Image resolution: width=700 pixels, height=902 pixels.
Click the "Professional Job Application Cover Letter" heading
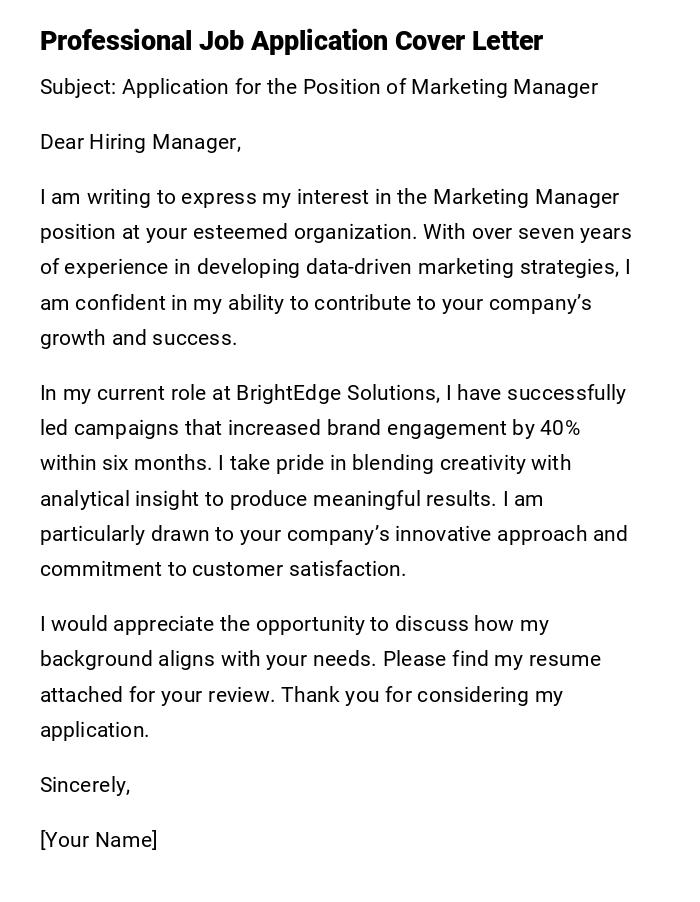291,41
